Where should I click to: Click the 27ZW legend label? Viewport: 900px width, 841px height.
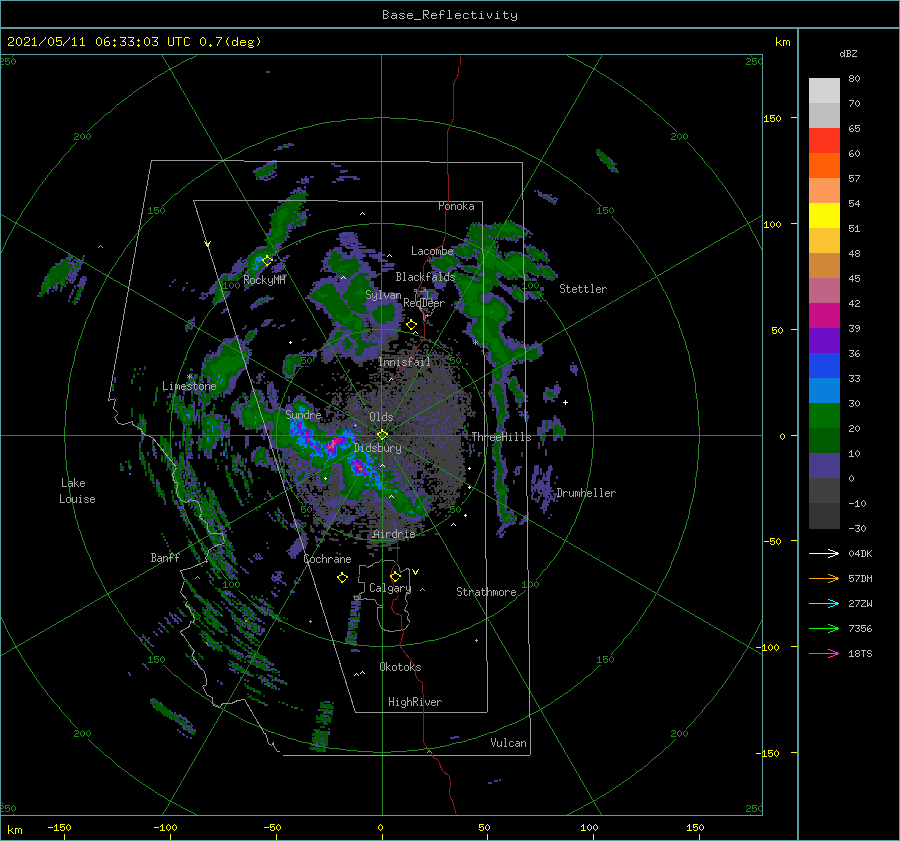860,603
